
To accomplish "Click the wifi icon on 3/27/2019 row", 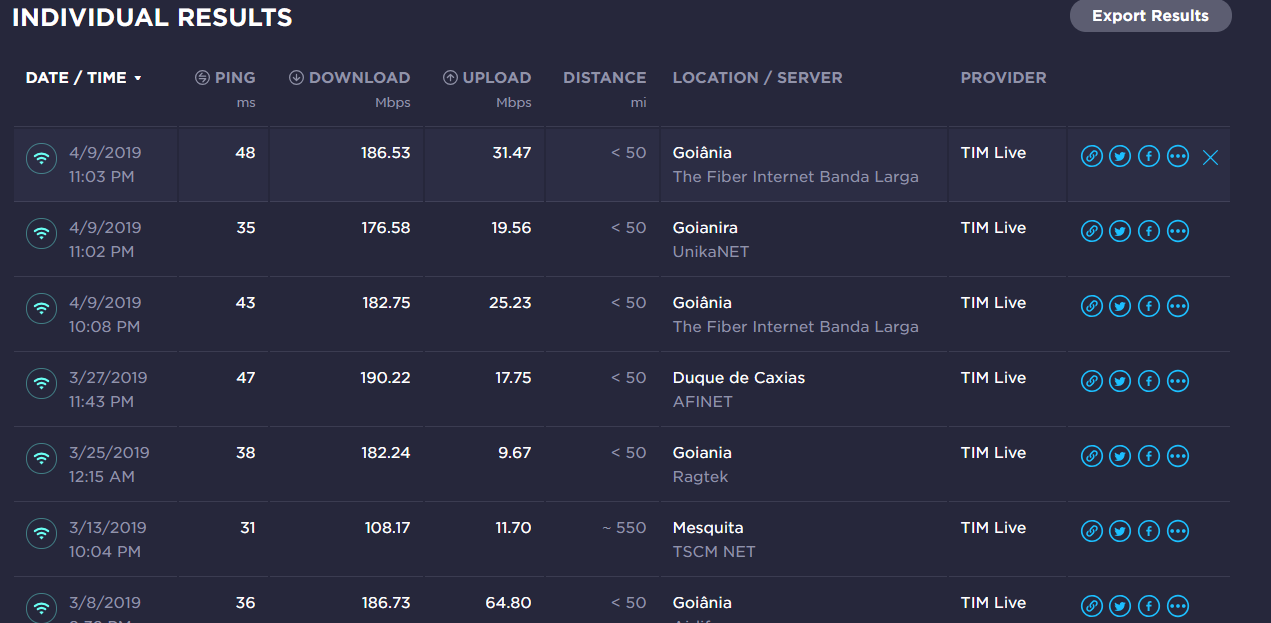I will pyautogui.click(x=41, y=383).
